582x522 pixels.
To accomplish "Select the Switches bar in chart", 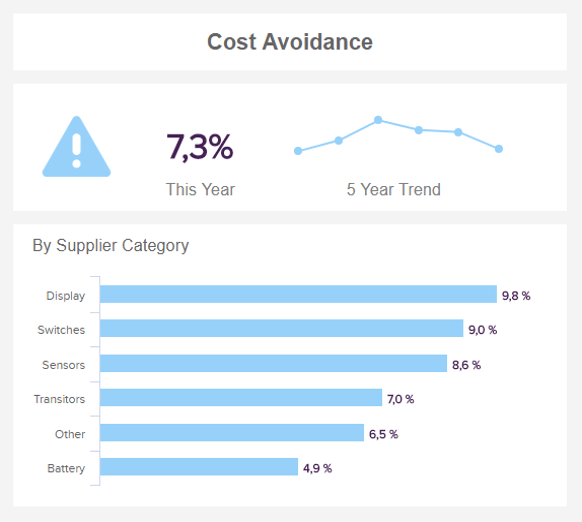I will pos(282,328).
